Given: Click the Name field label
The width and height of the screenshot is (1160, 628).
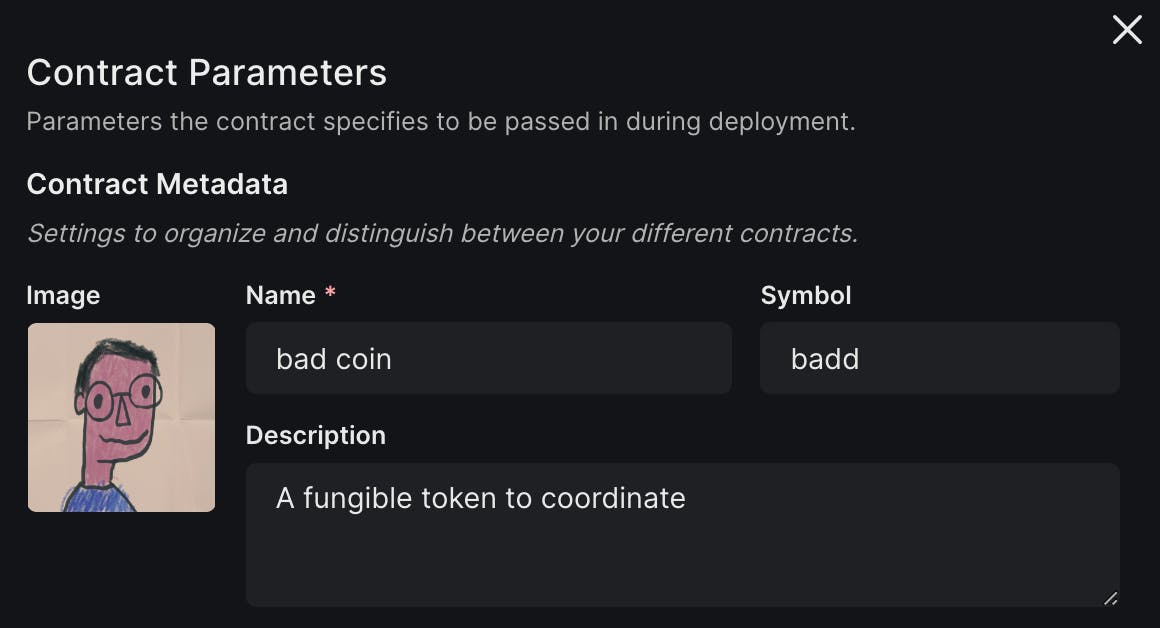Looking at the screenshot, I should click(x=280, y=295).
